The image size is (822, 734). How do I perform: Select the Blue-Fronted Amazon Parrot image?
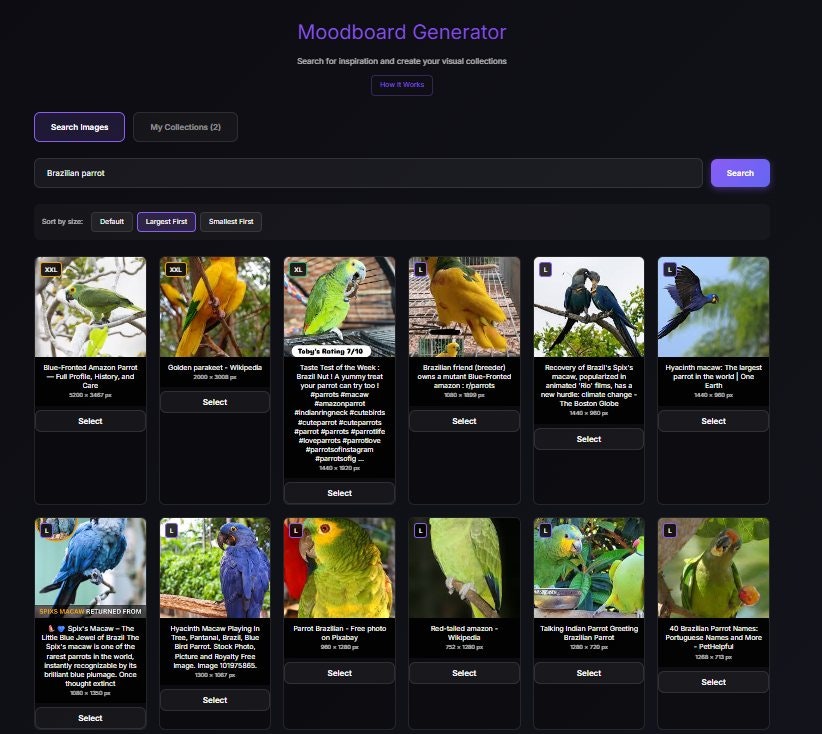coord(90,421)
